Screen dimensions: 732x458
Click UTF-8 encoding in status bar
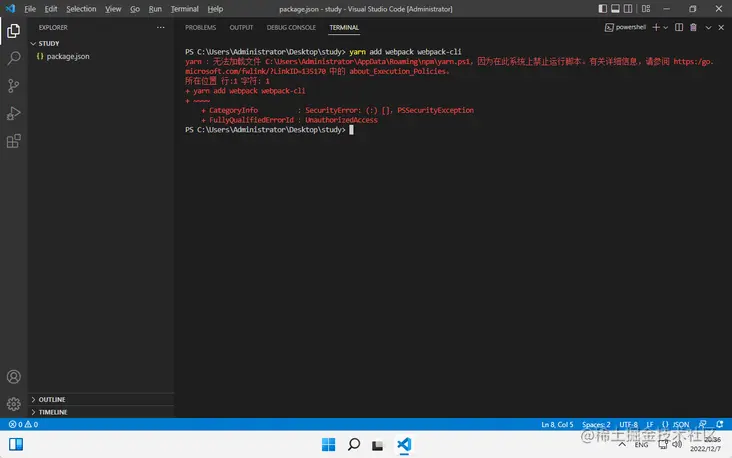[628, 424]
